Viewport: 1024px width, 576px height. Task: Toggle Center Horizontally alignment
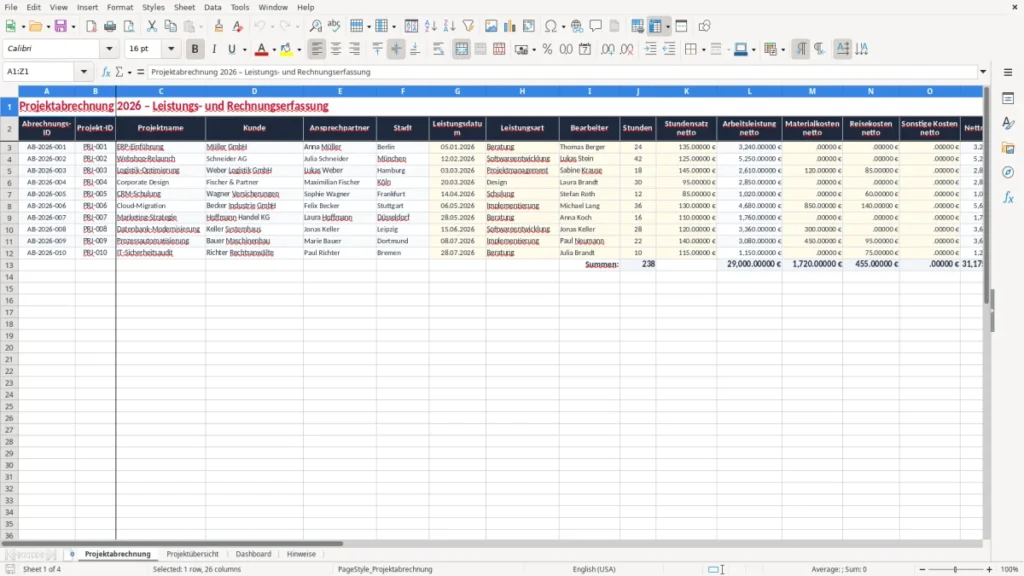pos(336,49)
